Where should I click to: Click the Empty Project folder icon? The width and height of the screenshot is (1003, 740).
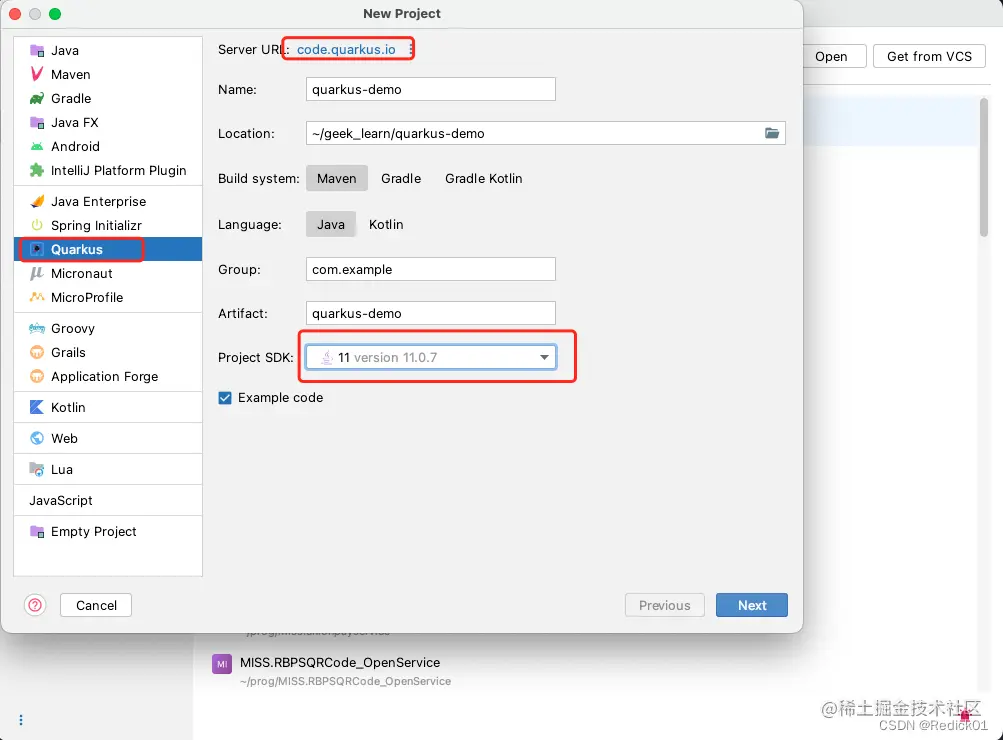[37, 531]
